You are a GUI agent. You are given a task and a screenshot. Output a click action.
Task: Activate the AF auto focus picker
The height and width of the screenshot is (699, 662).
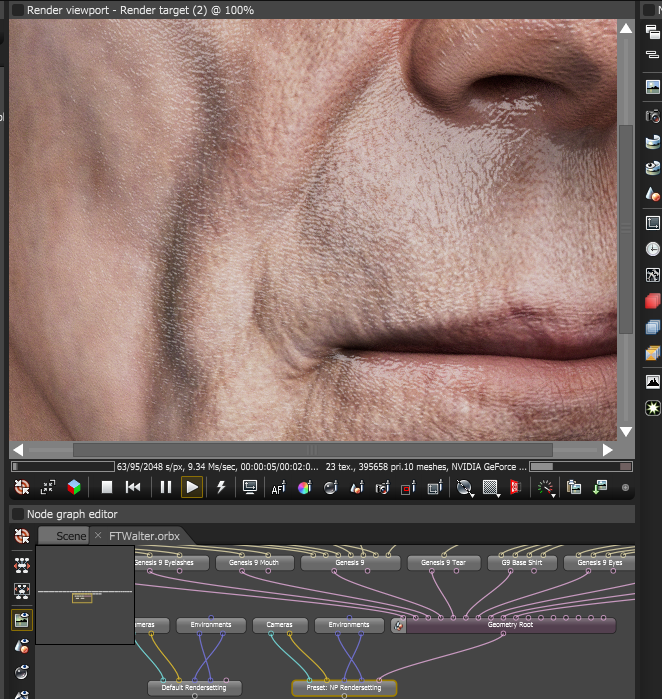[x=279, y=488]
